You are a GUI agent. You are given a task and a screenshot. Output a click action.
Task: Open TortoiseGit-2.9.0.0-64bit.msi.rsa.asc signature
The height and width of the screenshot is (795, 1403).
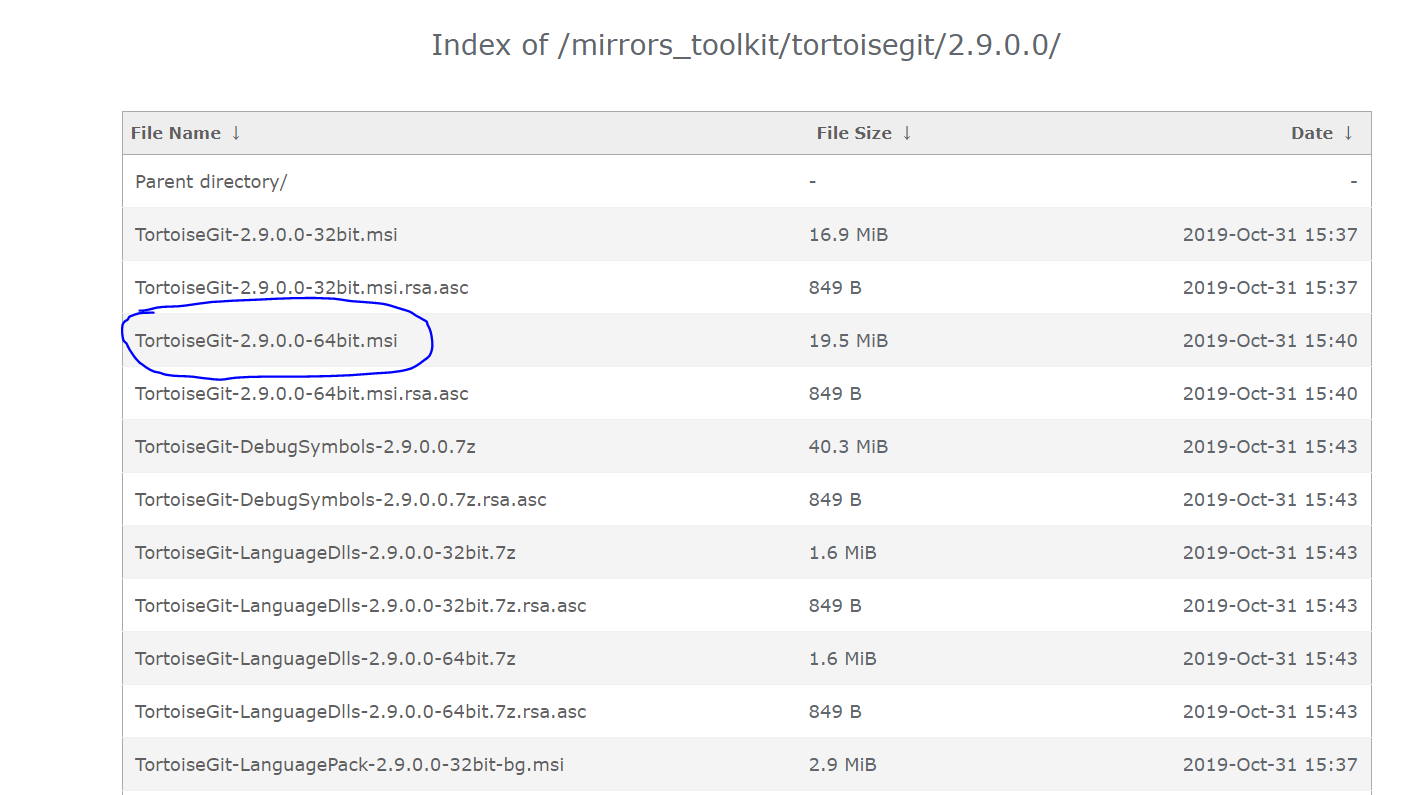302,394
